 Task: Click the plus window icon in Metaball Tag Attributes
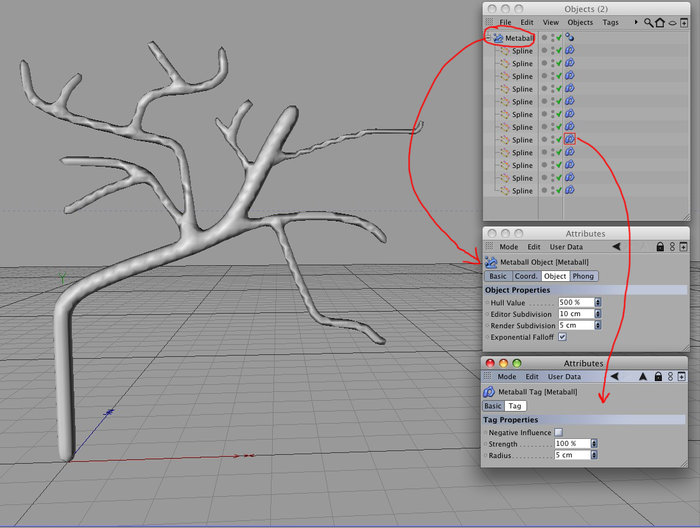pos(681,376)
